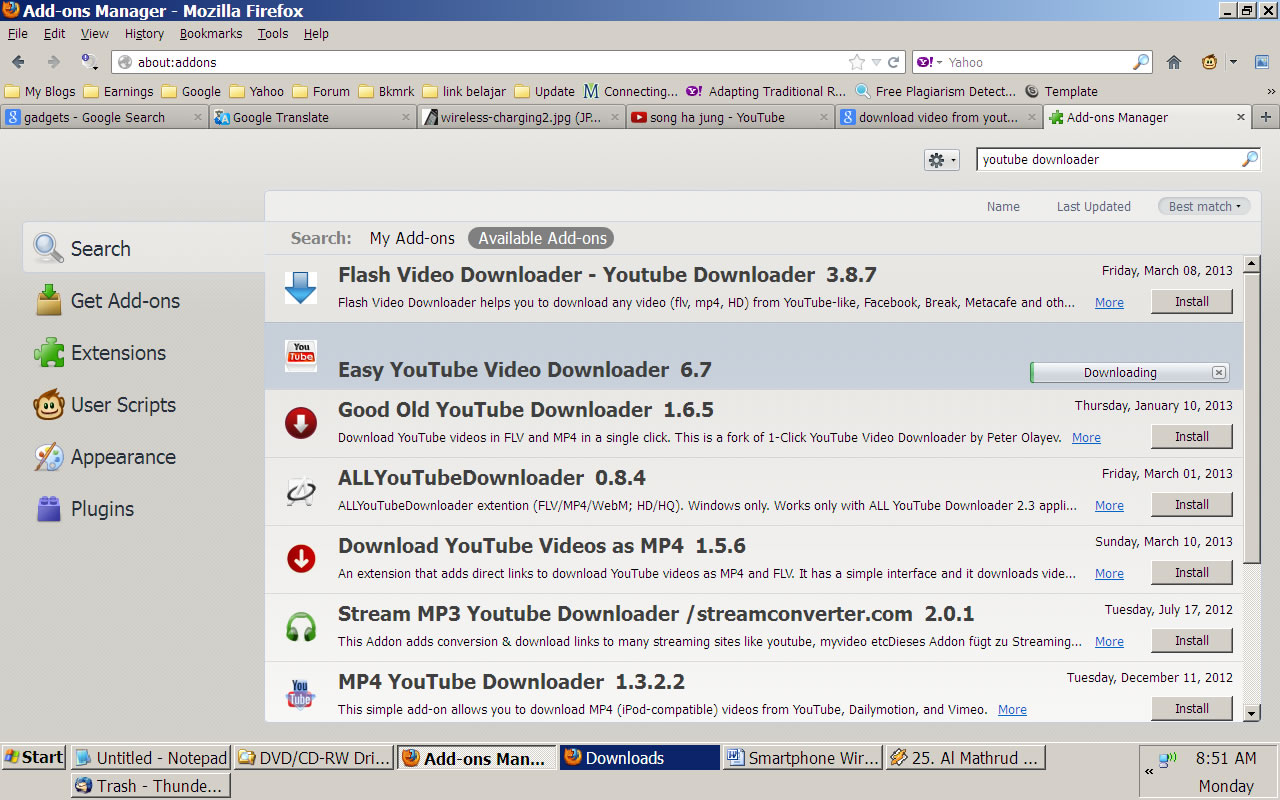This screenshot has height=800, width=1280.
Task: Click the add-on list scrollbar thumb
Action: (1251, 418)
